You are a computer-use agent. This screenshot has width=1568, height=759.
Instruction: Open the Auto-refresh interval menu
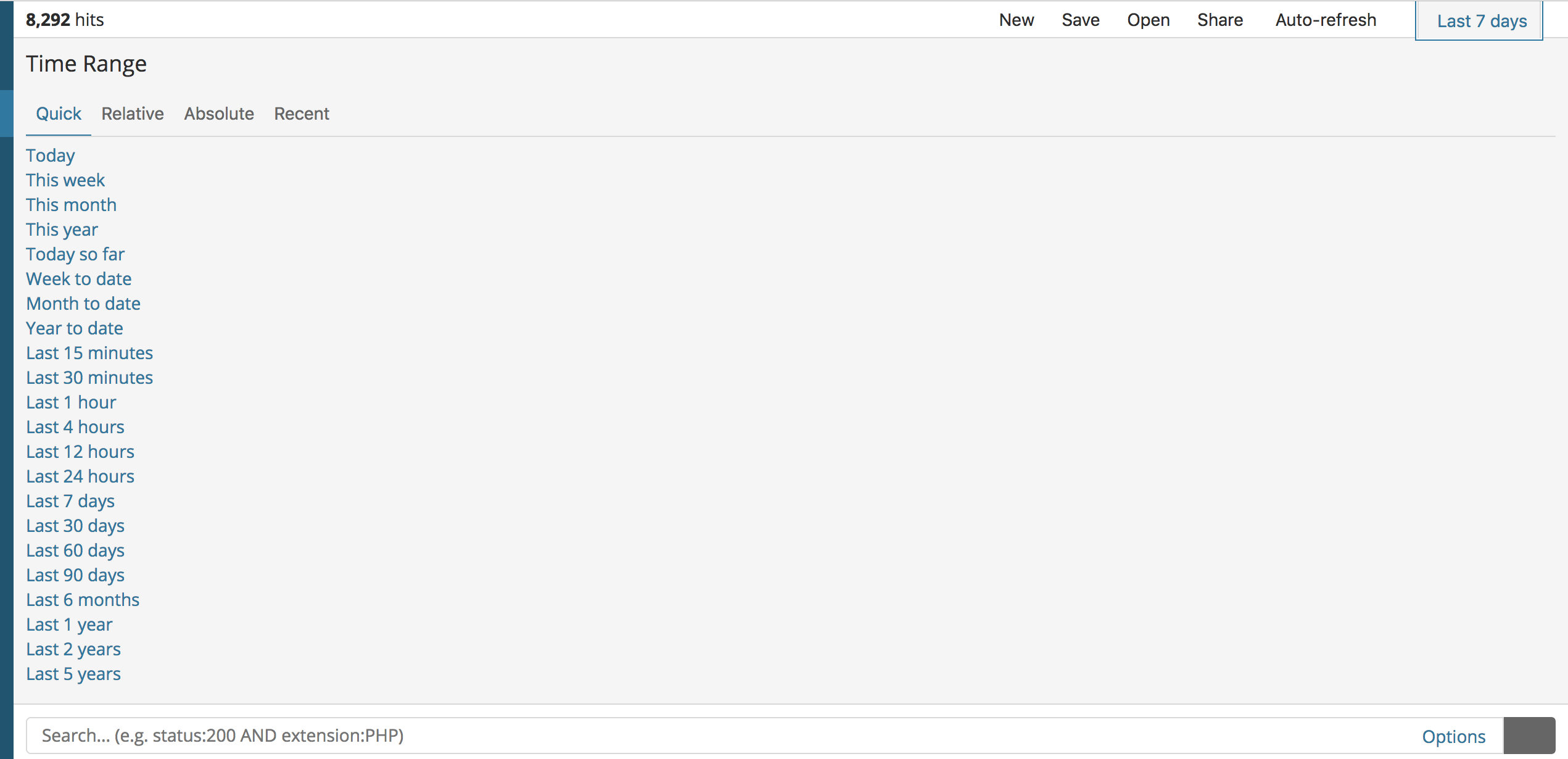1326,20
